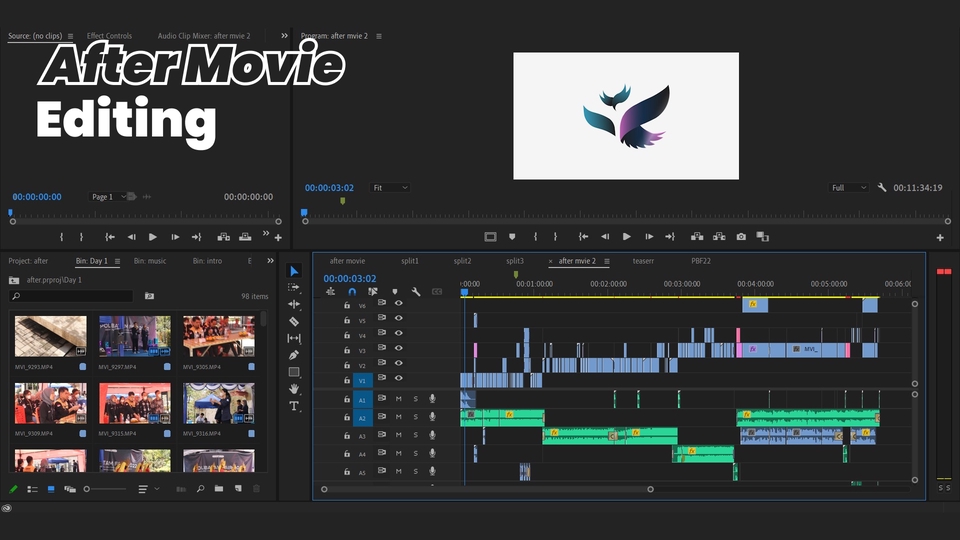Image resolution: width=960 pixels, height=540 pixels.
Task: Open the Full playback resolution dropdown
Action: (849, 188)
